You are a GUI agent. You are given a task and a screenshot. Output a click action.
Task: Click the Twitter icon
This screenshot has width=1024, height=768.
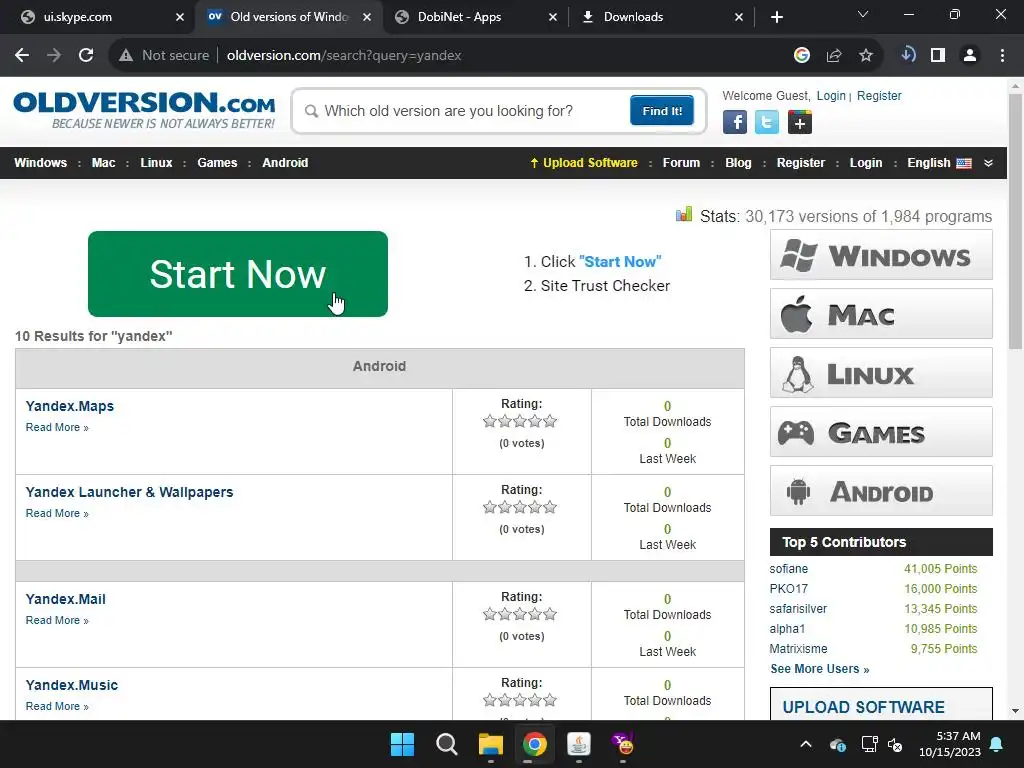pos(767,122)
